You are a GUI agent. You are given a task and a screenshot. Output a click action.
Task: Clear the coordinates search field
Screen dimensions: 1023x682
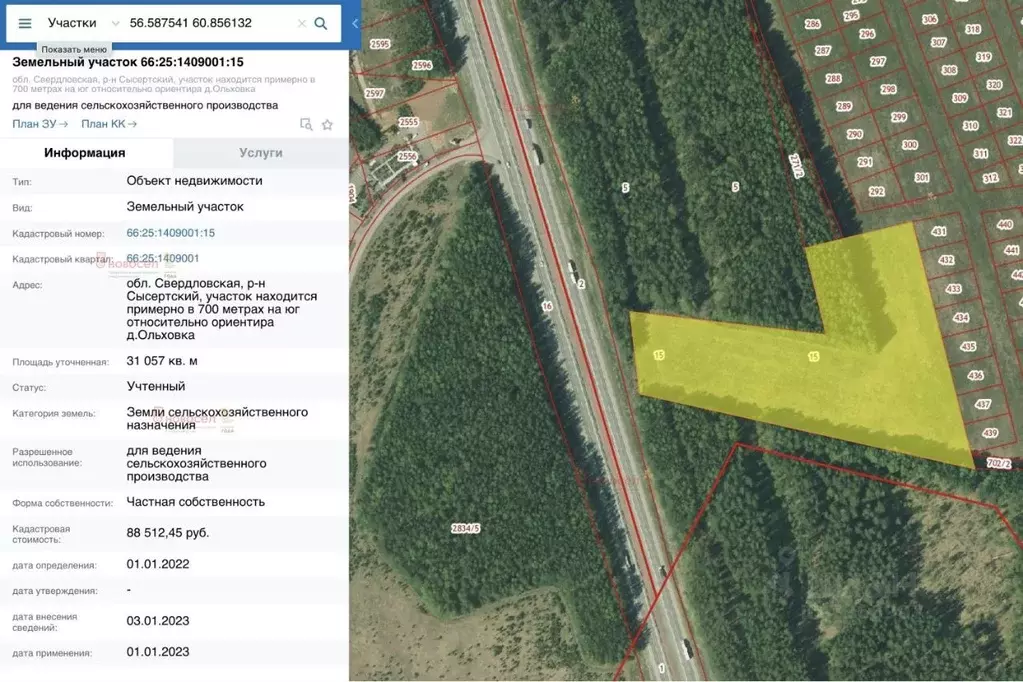[x=301, y=23]
